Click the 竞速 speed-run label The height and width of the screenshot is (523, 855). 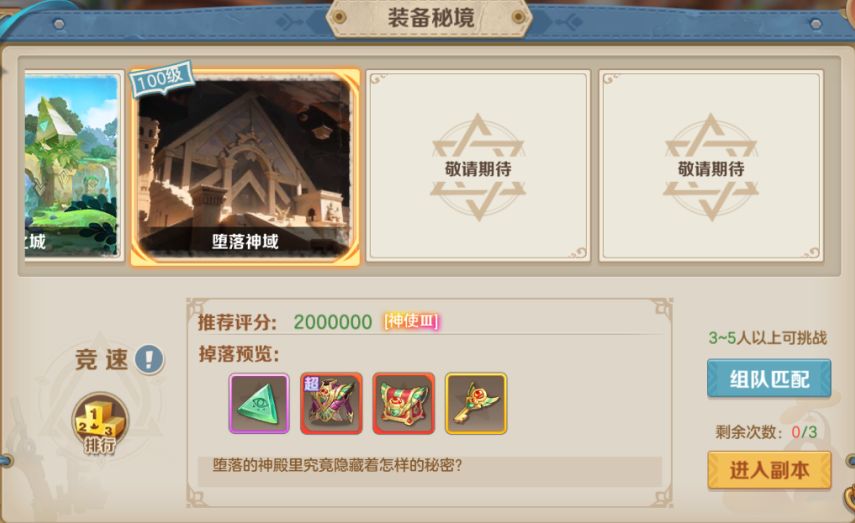102,359
